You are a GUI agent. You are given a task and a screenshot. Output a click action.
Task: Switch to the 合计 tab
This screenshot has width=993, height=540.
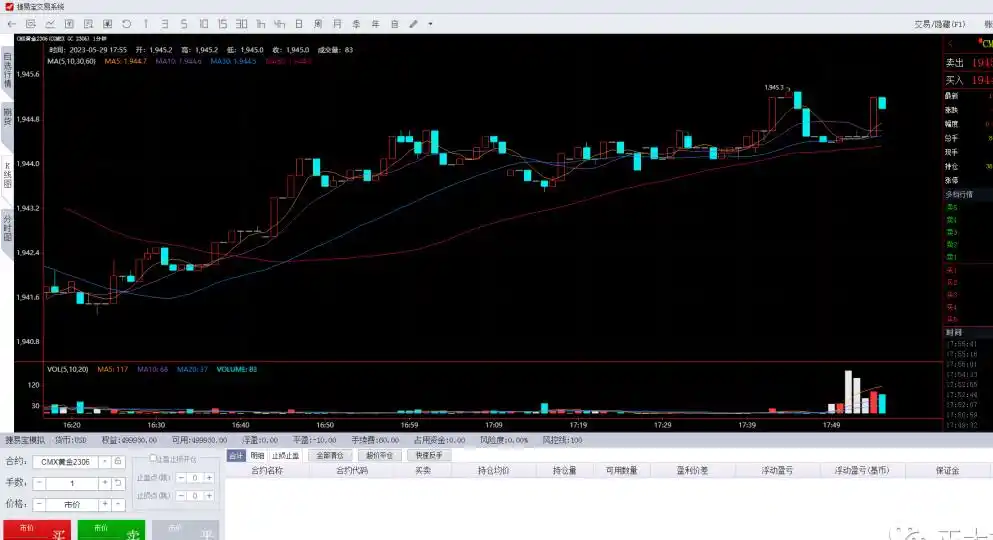236,456
